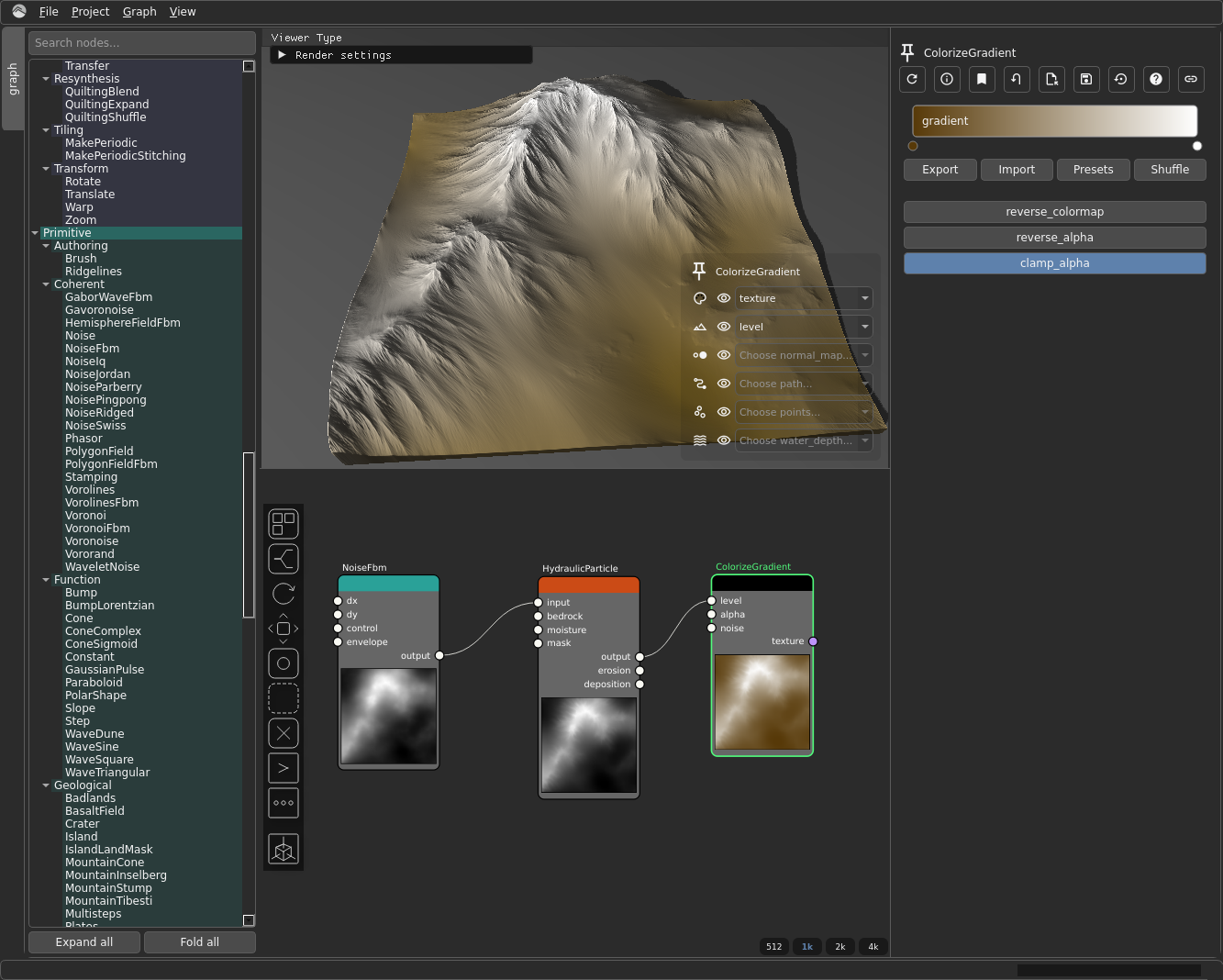Toggle eye visibility for texture

724,298
